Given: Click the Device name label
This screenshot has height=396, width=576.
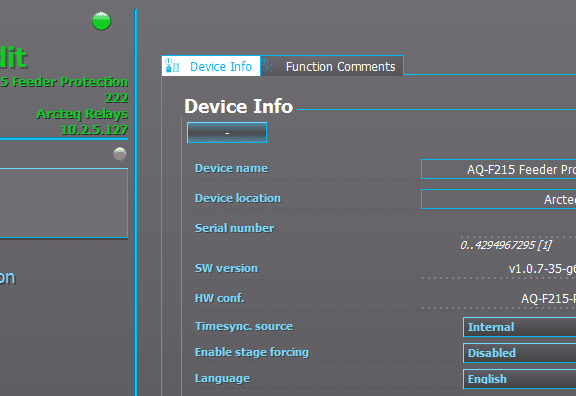Looking at the screenshot, I should pos(231,168).
